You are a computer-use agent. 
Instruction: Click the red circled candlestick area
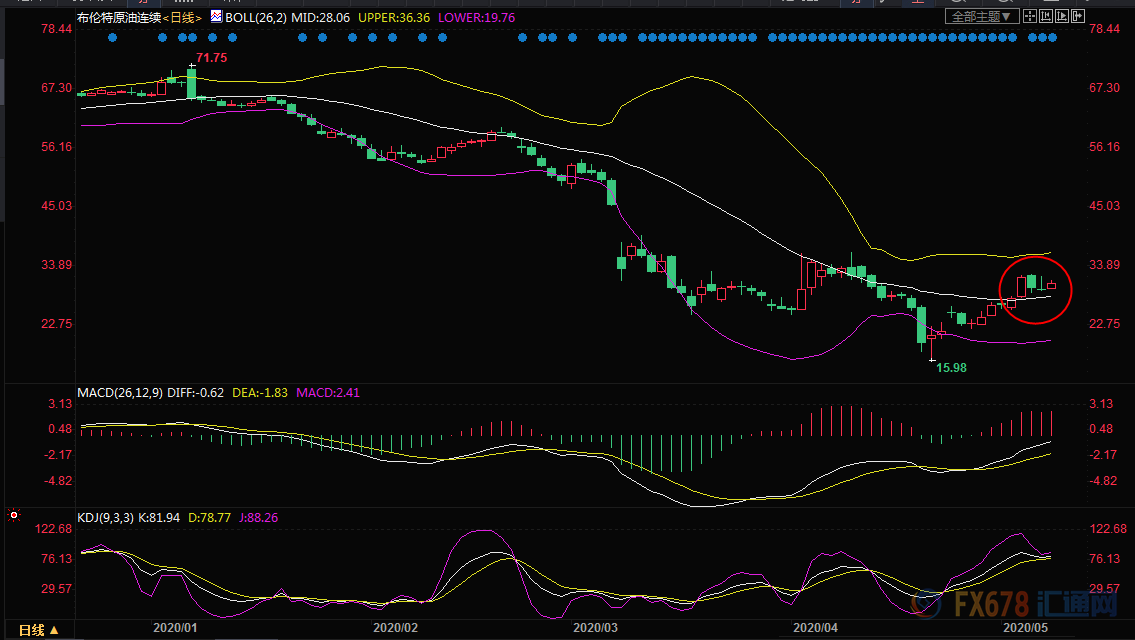[x=1035, y=289]
